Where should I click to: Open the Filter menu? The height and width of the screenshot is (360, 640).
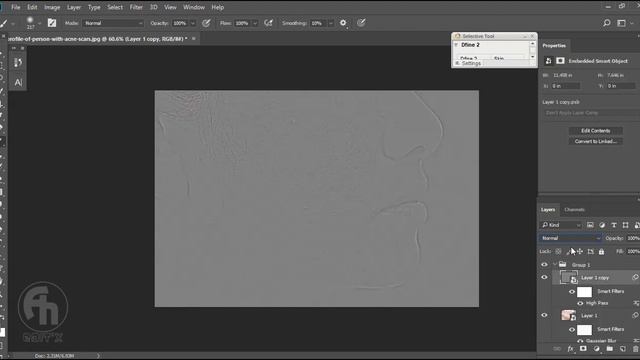point(136,7)
